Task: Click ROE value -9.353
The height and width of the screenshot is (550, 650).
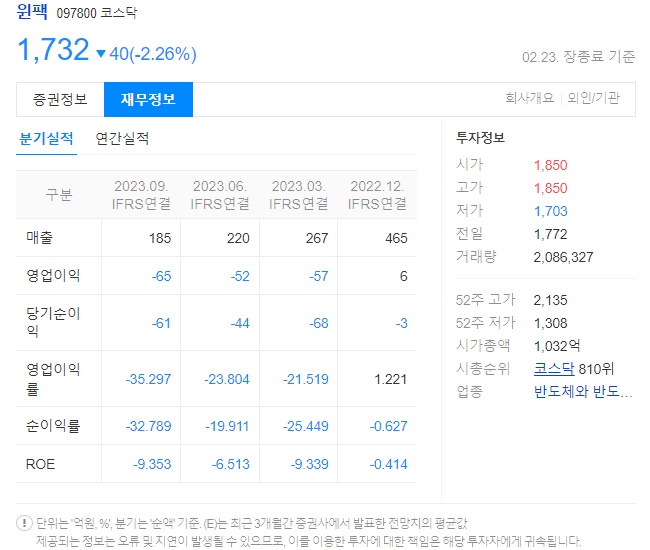Action: [152, 464]
